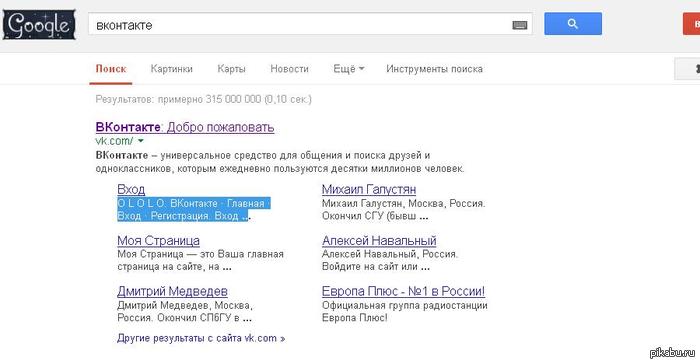Open the Европа Плюс - №1 в России! link
This screenshot has width=700, height=364.
403,291
